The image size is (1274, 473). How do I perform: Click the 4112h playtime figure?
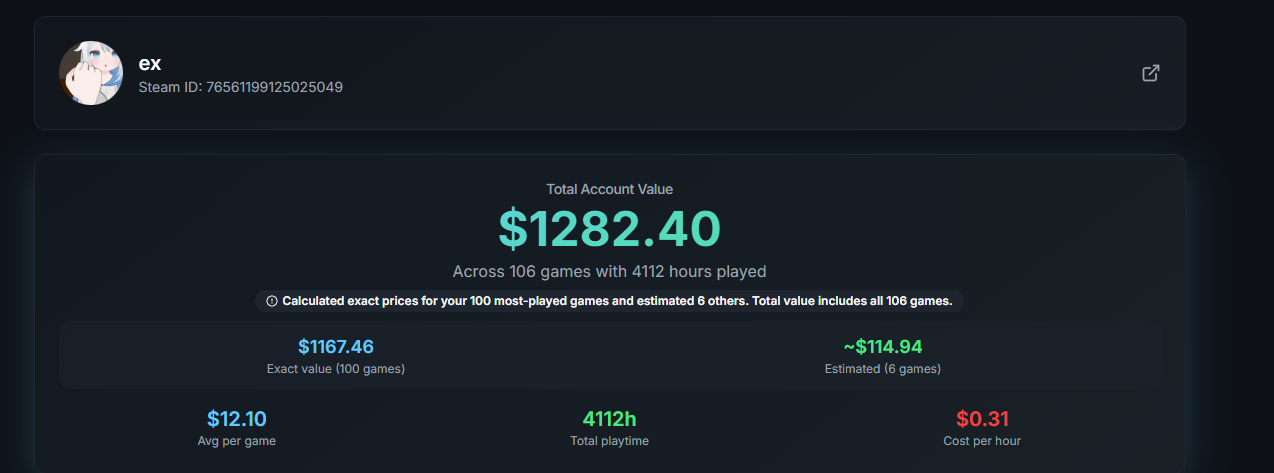(609, 419)
